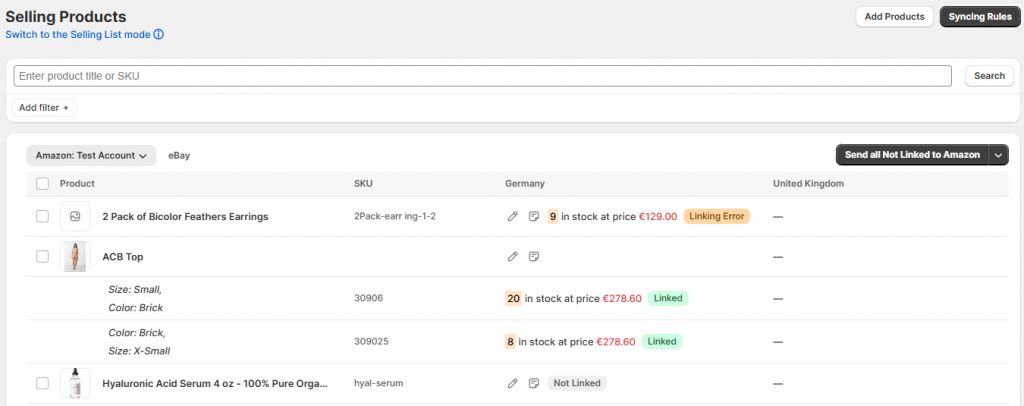Check the ACB Top product checkbox

42,257
